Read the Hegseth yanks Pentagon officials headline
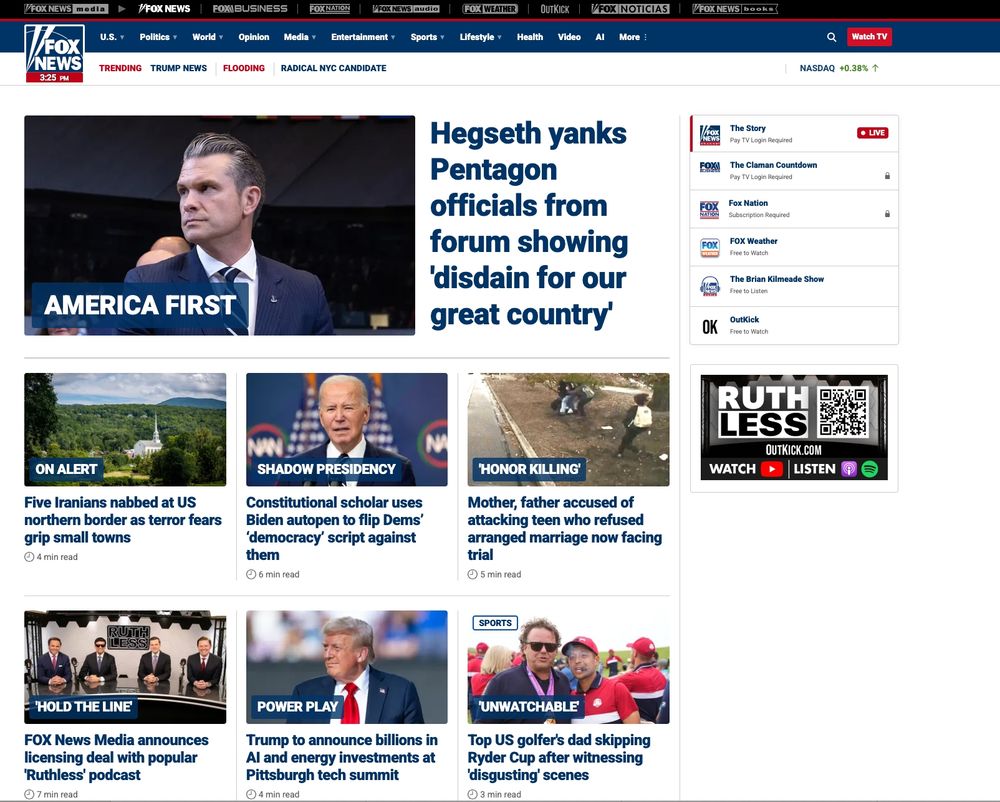This screenshot has width=1000, height=802. click(x=529, y=224)
